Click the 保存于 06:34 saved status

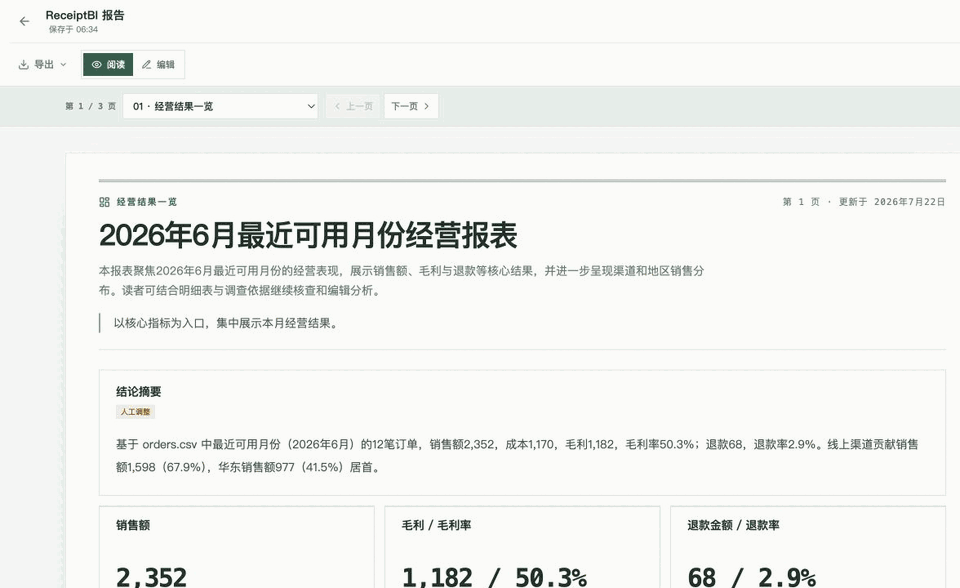click(73, 29)
